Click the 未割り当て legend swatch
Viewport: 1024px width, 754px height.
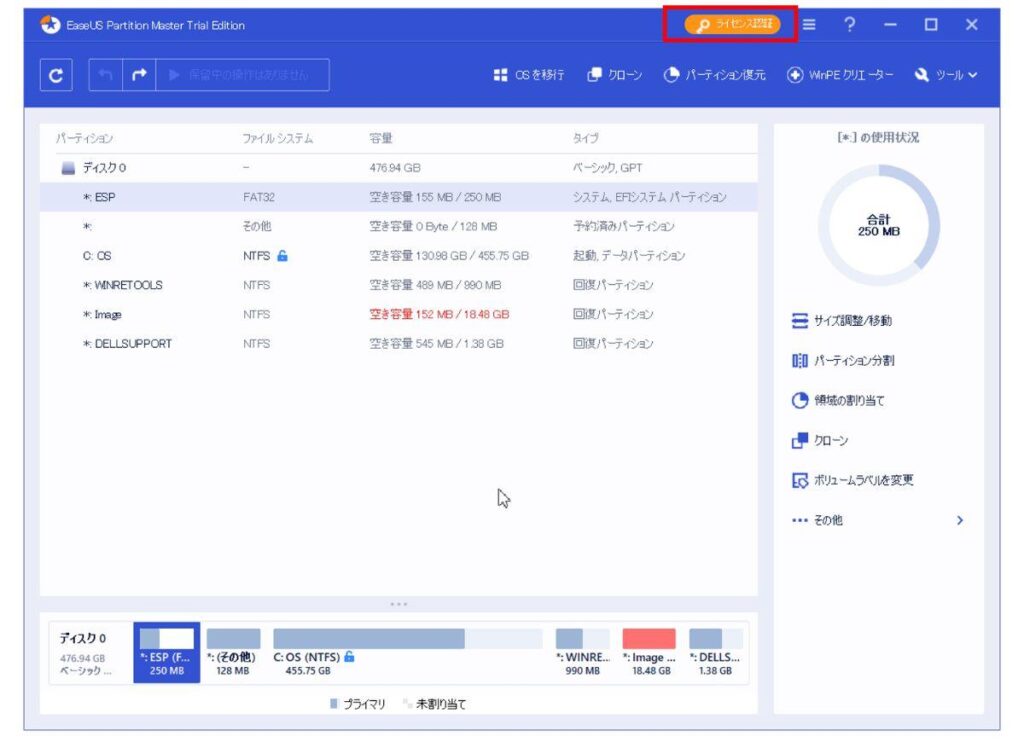coord(408,704)
